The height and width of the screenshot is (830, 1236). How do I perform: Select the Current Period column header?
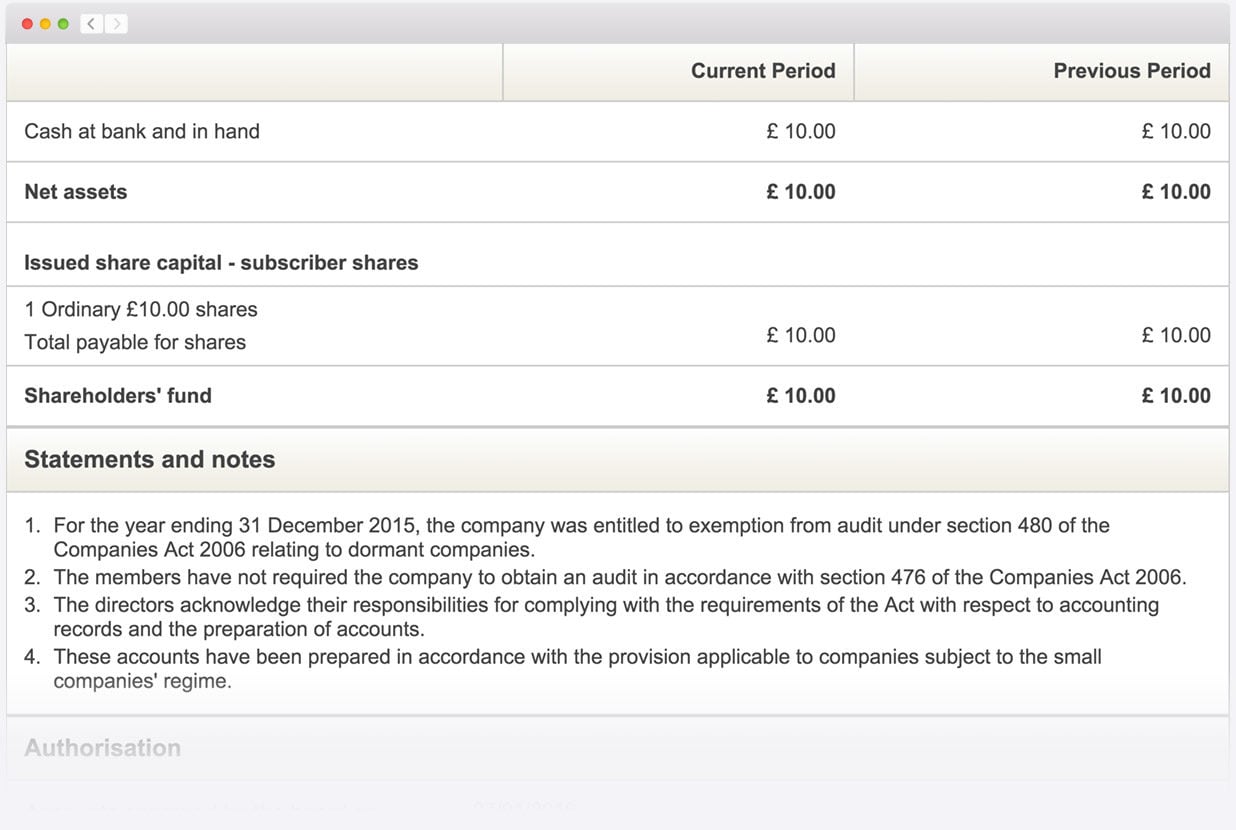(x=763, y=71)
